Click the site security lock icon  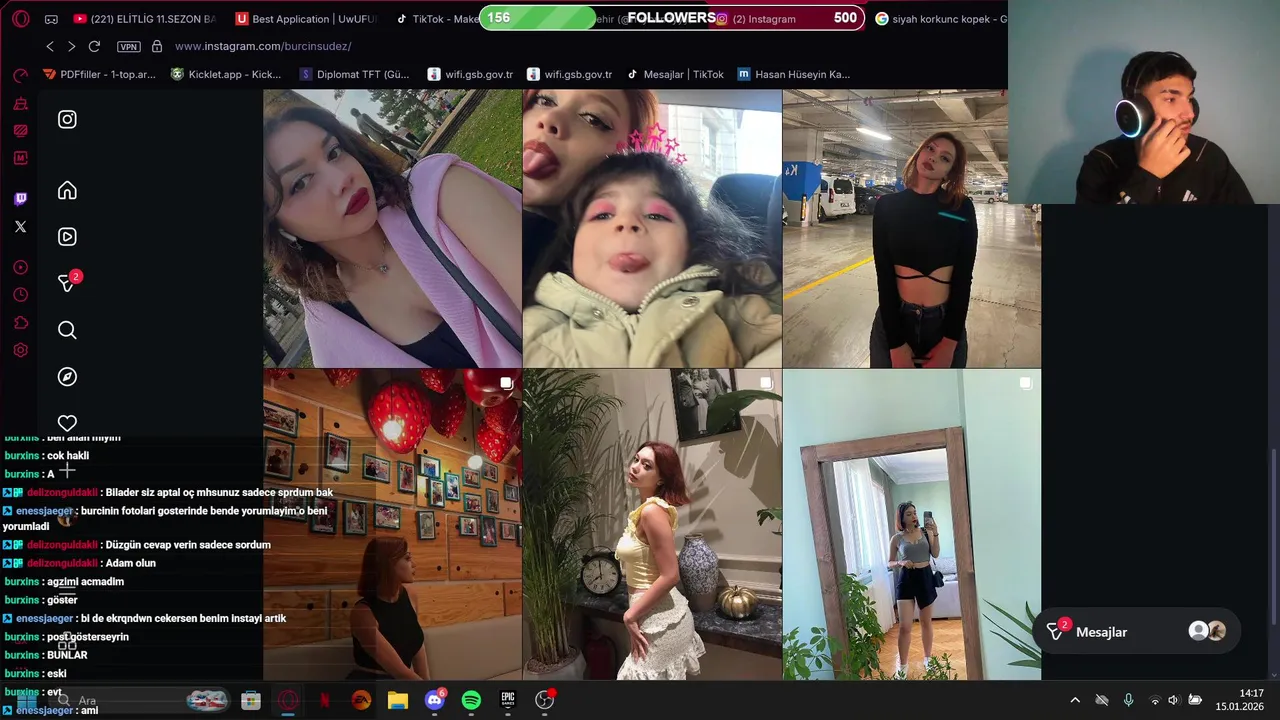tap(157, 46)
